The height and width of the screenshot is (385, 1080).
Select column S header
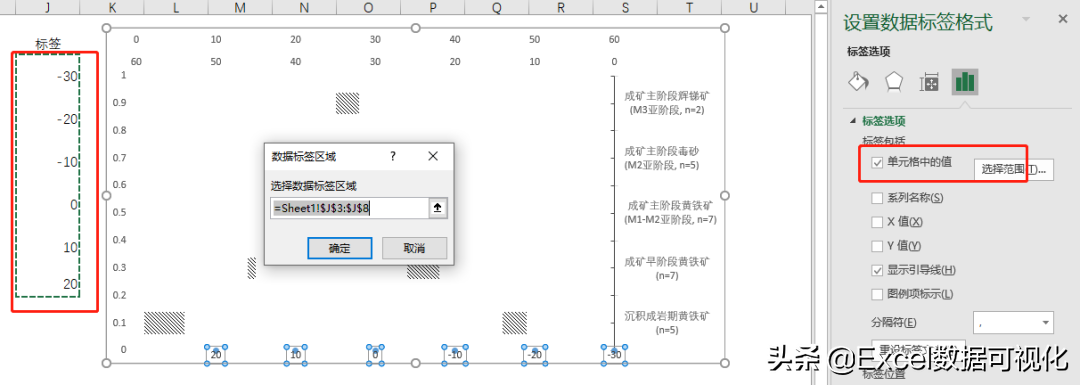[625, 7]
